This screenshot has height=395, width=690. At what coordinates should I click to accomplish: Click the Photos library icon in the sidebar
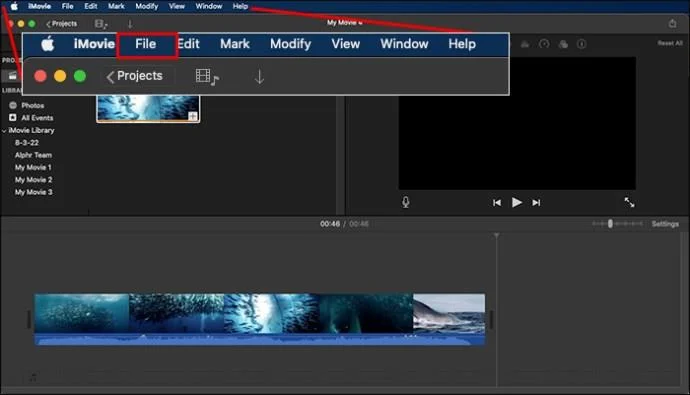pos(13,106)
